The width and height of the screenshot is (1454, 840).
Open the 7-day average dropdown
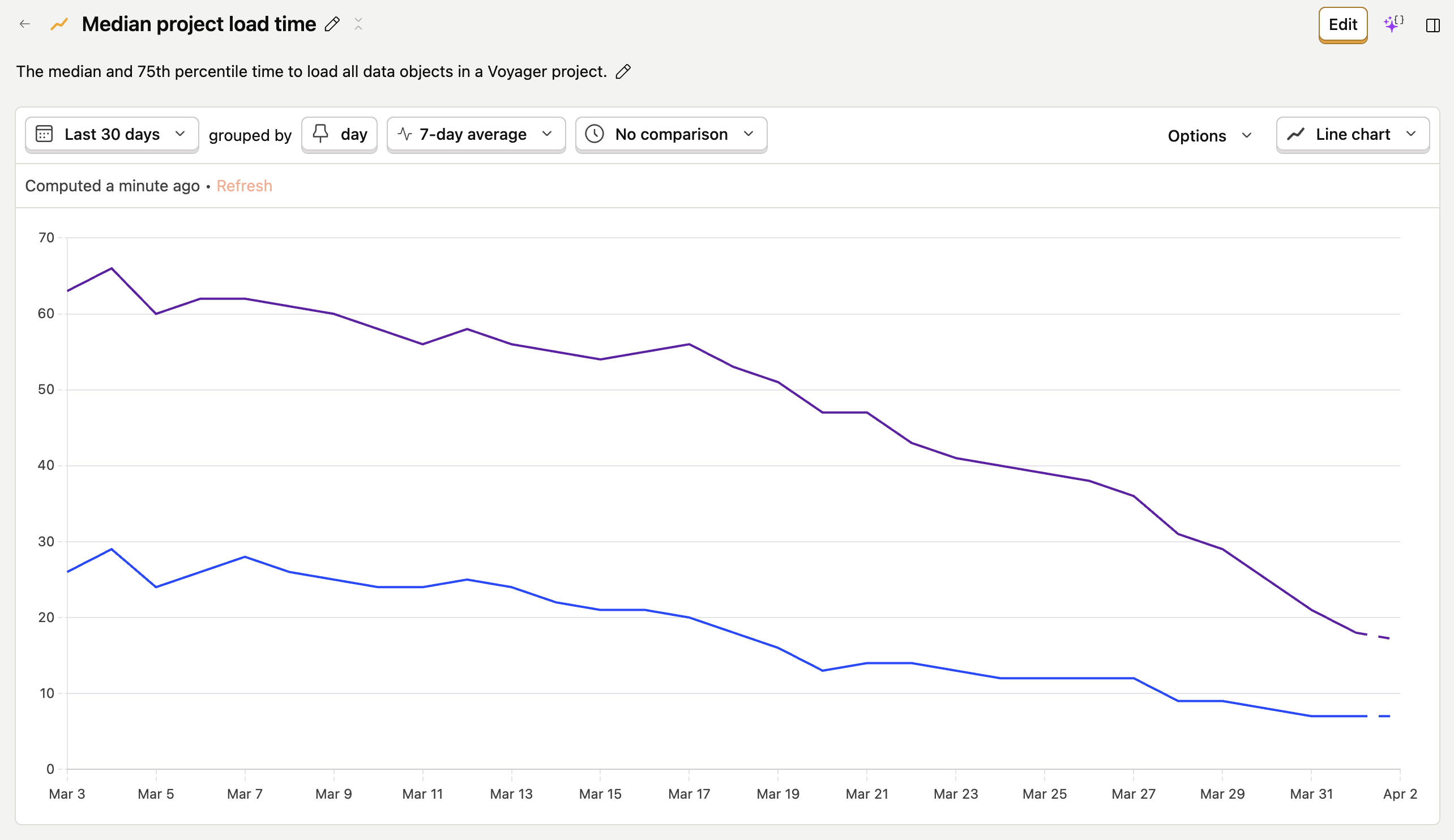point(476,134)
